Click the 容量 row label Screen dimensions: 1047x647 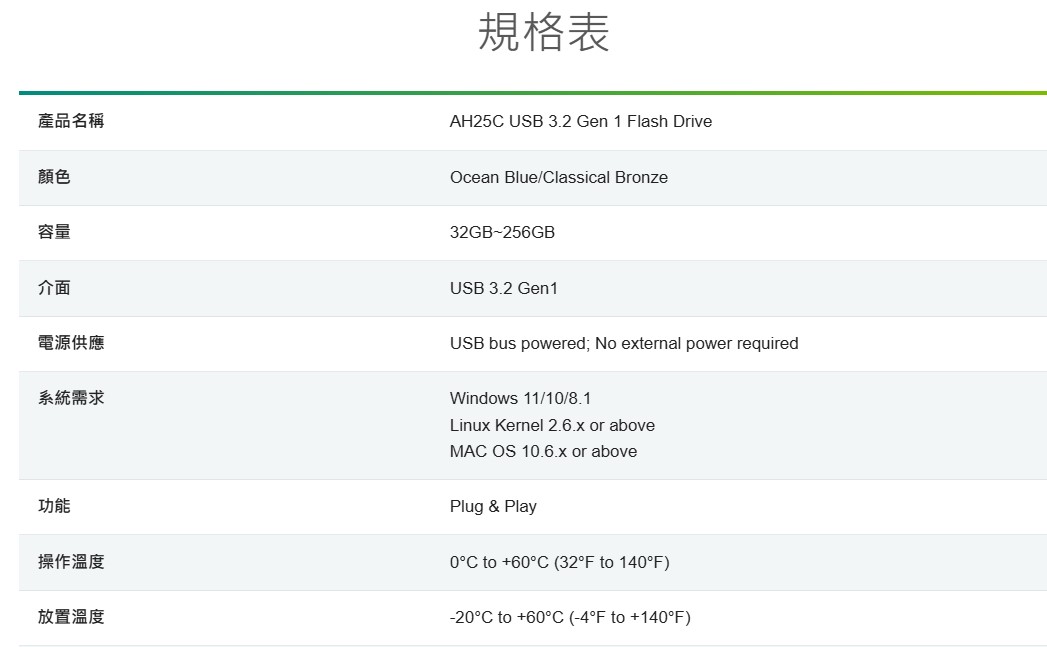[x=54, y=232]
